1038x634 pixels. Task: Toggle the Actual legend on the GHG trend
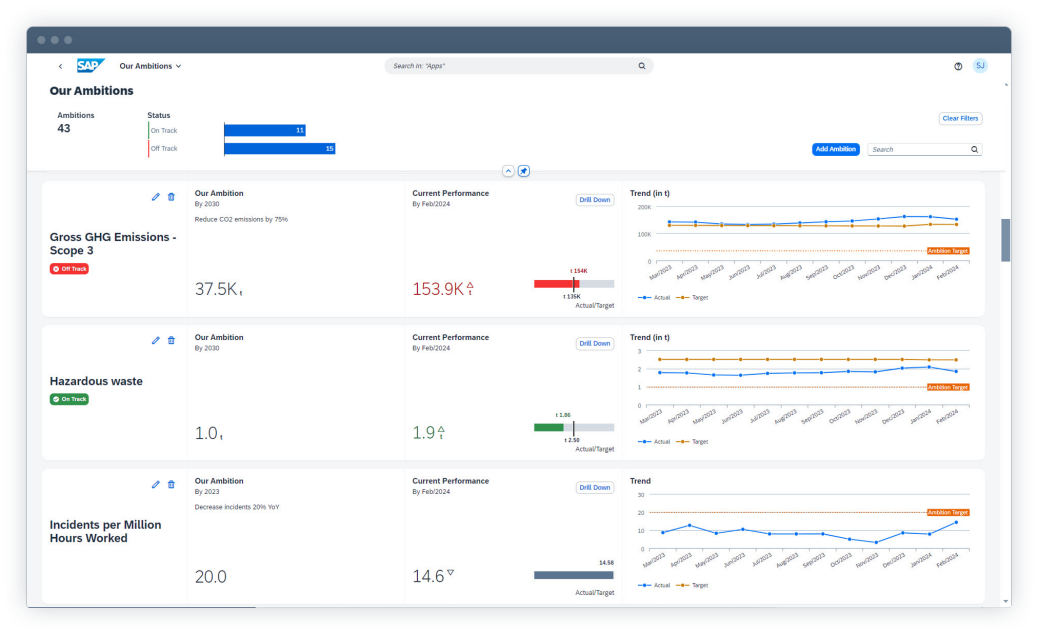tap(656, 297)
